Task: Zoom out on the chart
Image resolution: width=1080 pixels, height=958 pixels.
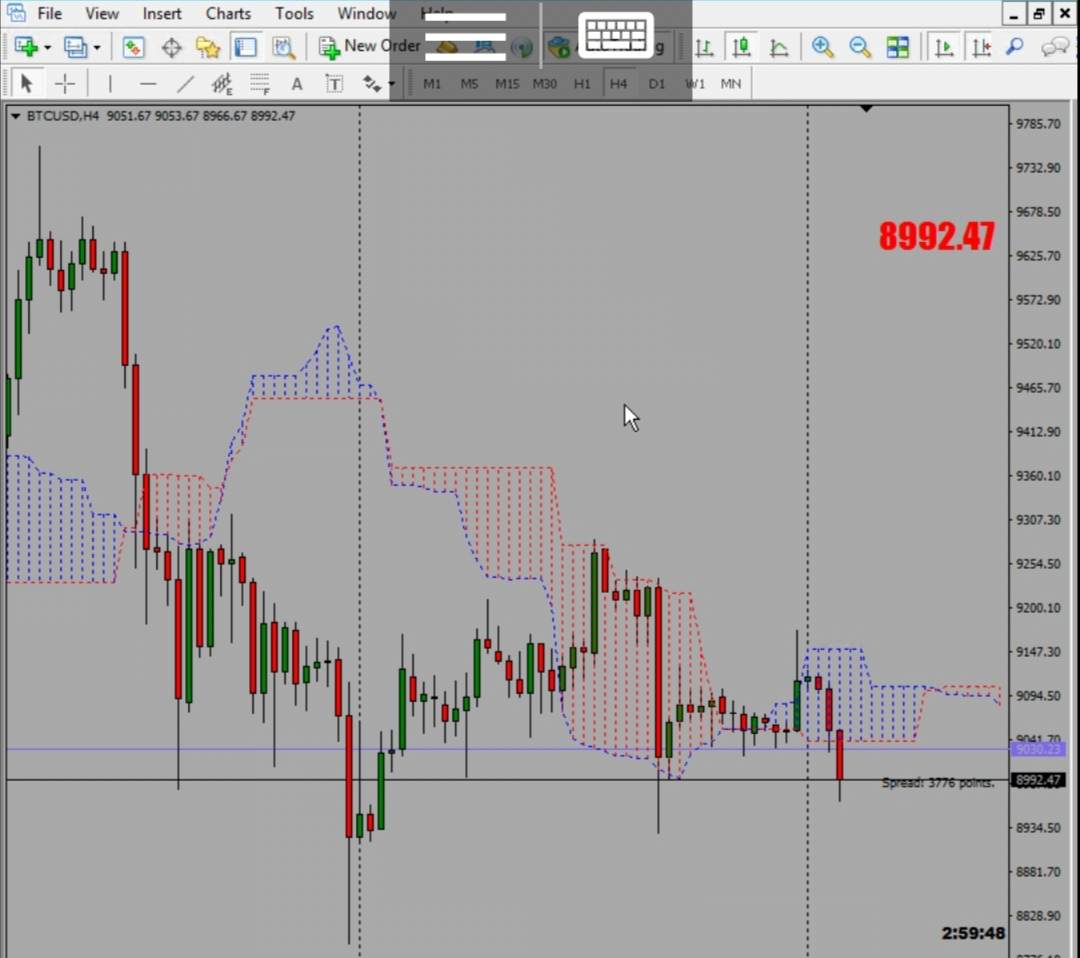Action: pos(860,47)
